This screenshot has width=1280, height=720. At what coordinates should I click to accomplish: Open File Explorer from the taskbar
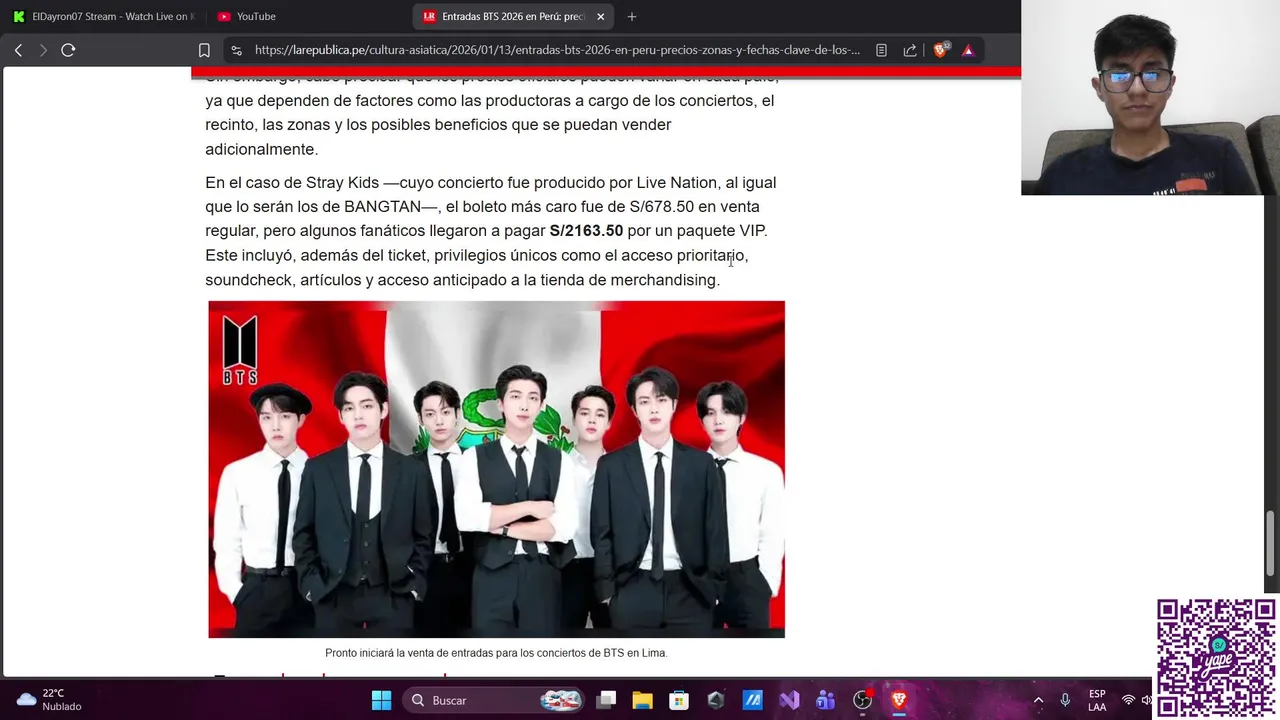pos(642,700)
